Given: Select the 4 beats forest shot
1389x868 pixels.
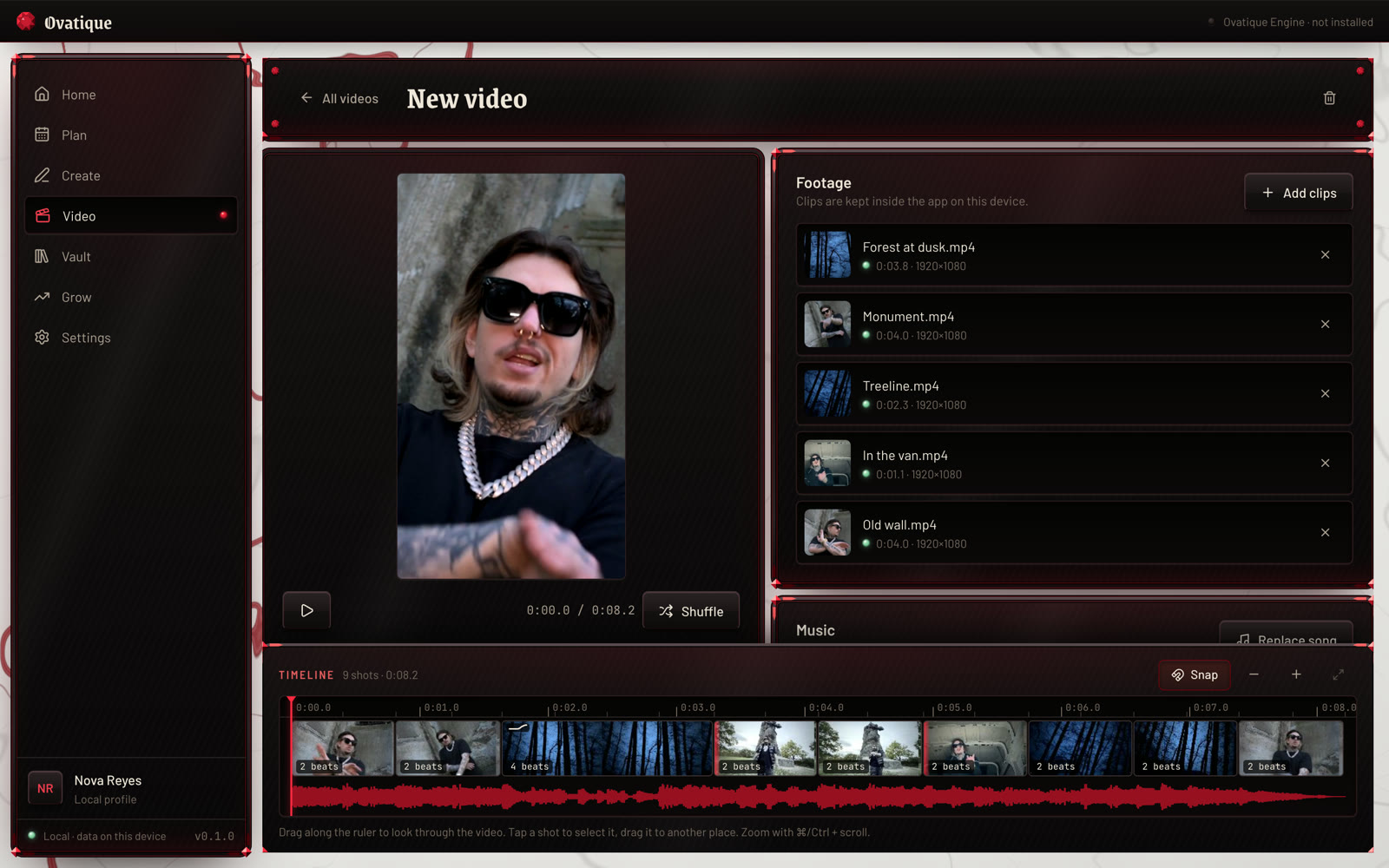Looking at the screenshot, I should (x=608, y=748).
